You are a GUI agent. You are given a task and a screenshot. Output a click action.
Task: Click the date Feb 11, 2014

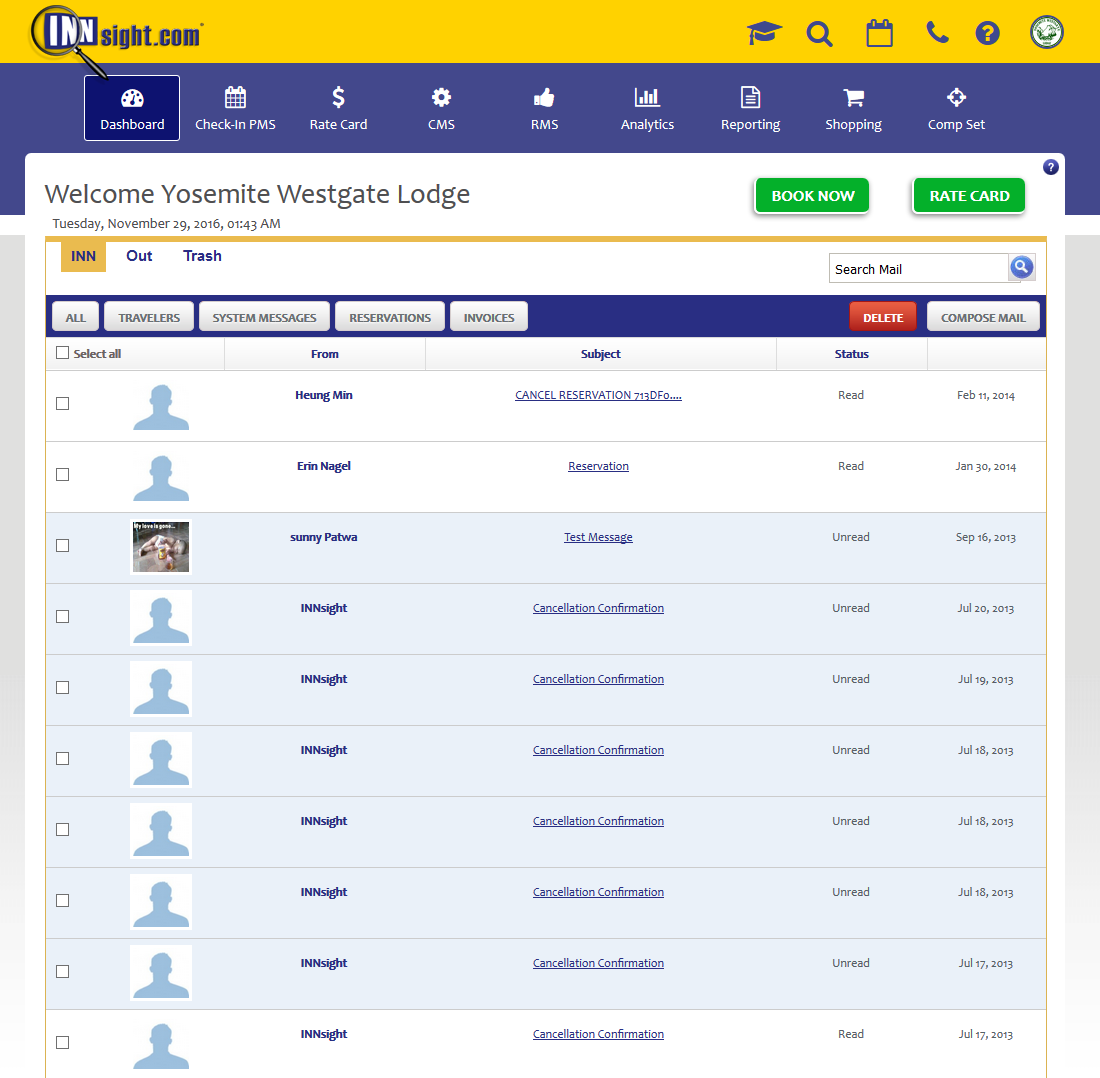[x=986, y=395]
